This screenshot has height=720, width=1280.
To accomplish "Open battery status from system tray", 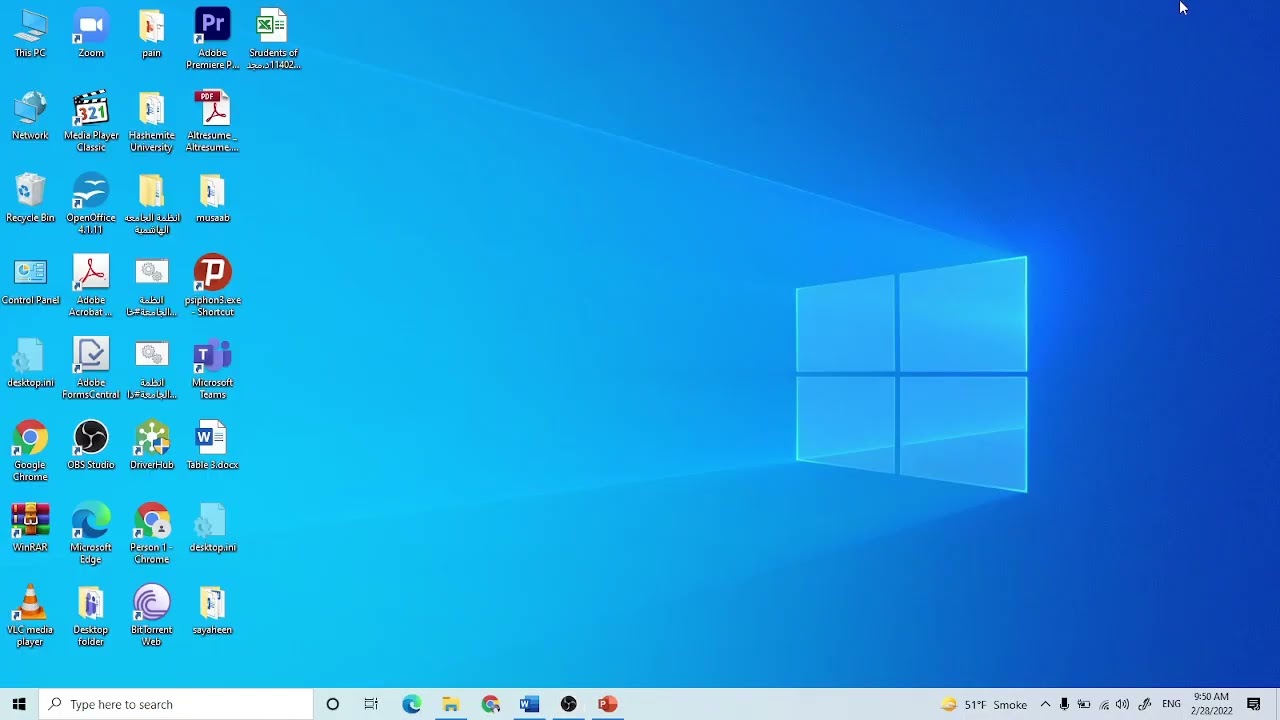I will coord(1084,704).
